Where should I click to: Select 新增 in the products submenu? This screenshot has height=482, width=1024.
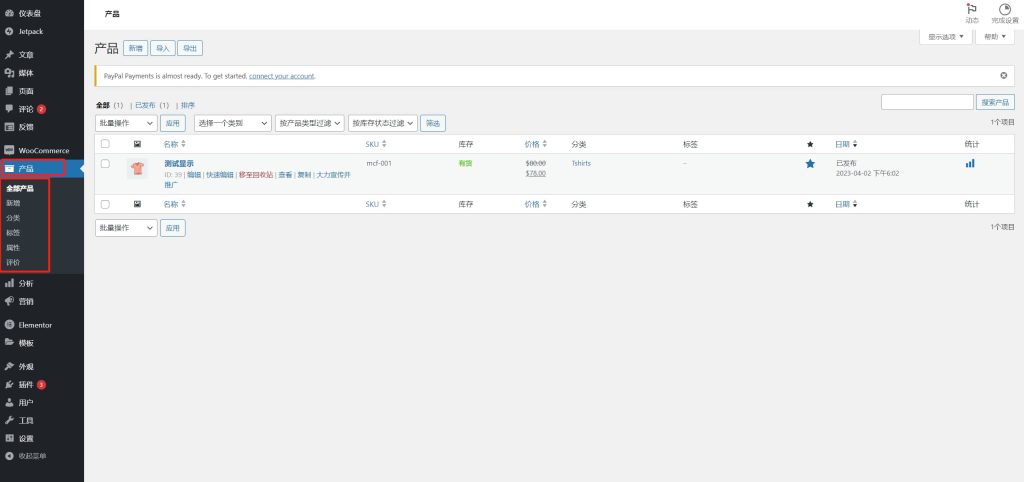(13, 203)
